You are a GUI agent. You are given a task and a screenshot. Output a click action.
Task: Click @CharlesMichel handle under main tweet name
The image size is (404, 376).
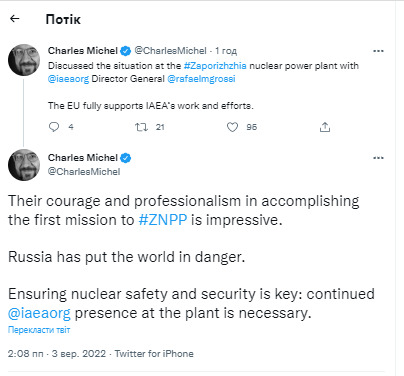(84, 172)
